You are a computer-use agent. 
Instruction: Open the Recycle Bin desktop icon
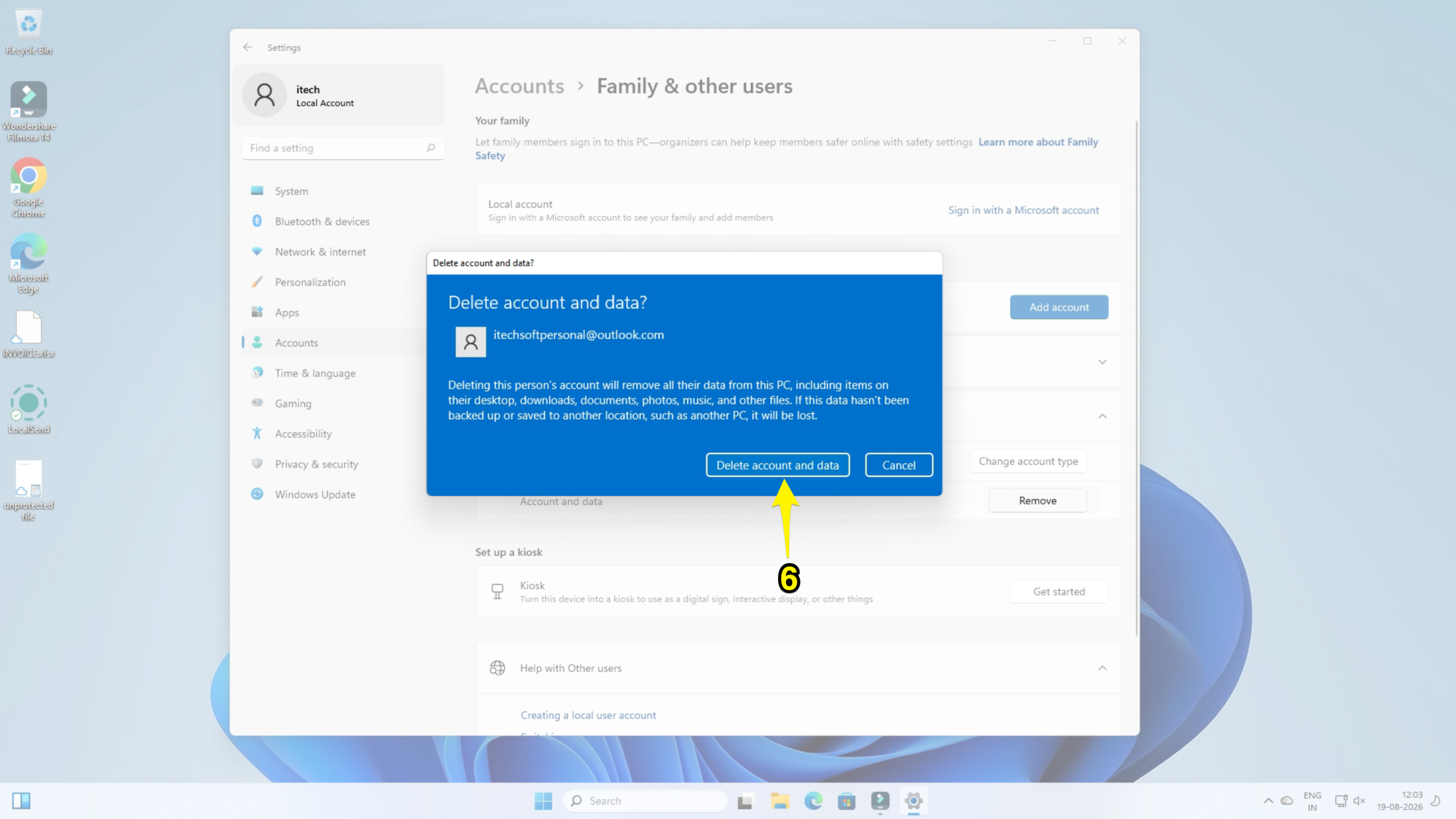coord(28,32)
